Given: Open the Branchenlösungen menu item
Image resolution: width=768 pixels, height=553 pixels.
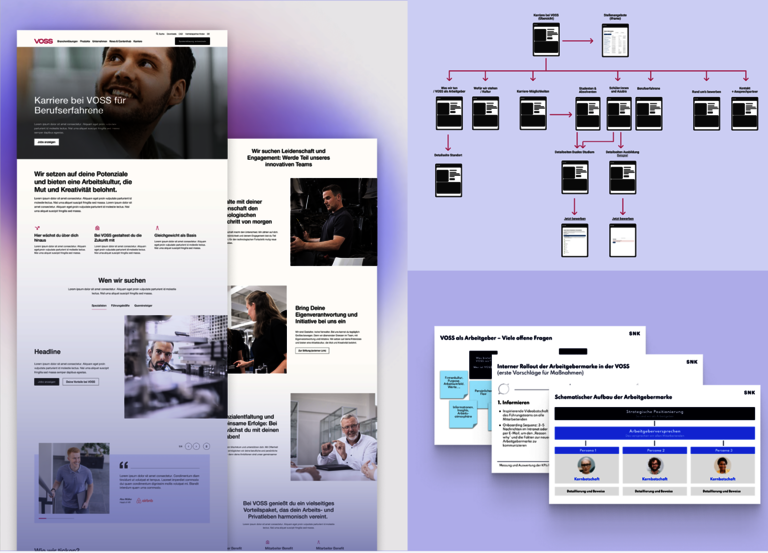Looking at the screenshot, I should point(67,42).
